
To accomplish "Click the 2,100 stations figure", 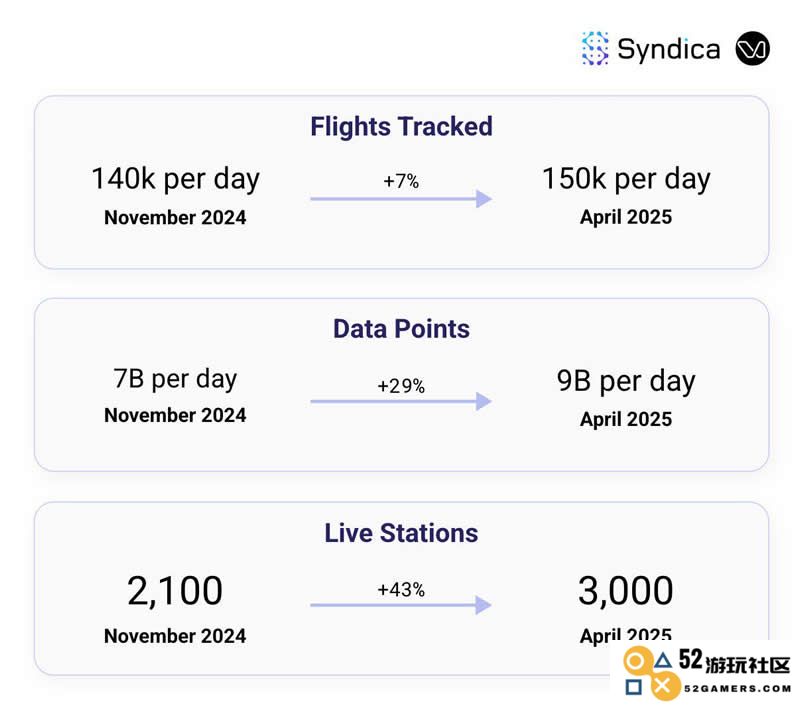I will click(x=175, y=592).
